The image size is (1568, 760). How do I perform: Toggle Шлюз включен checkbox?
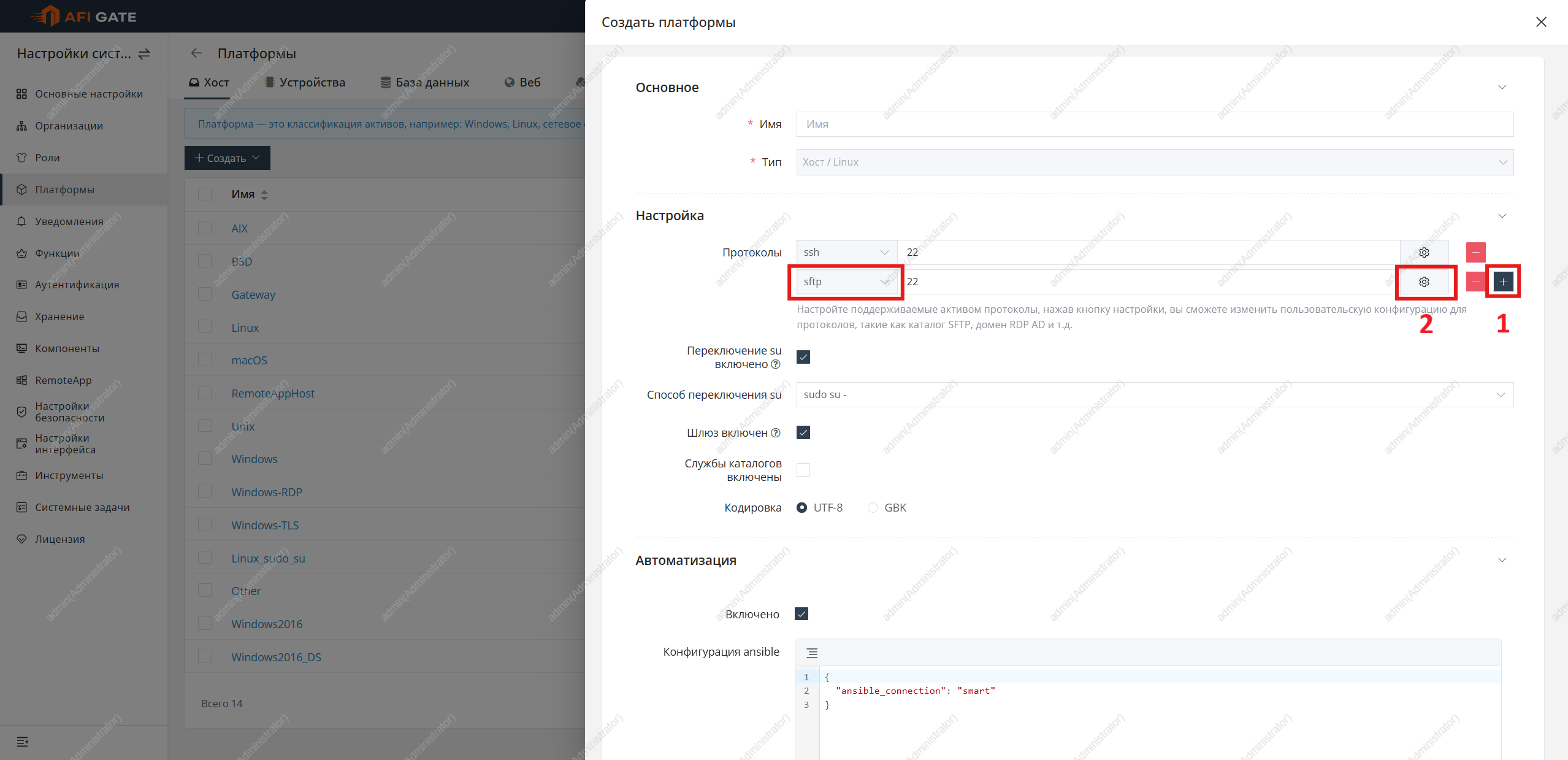[803, 433]
